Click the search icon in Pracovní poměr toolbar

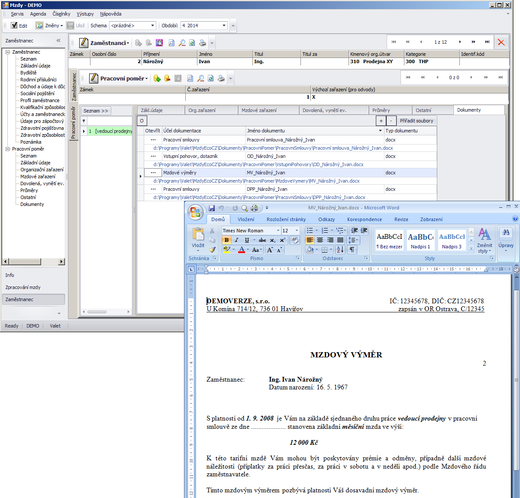click(x=200, y=78)
